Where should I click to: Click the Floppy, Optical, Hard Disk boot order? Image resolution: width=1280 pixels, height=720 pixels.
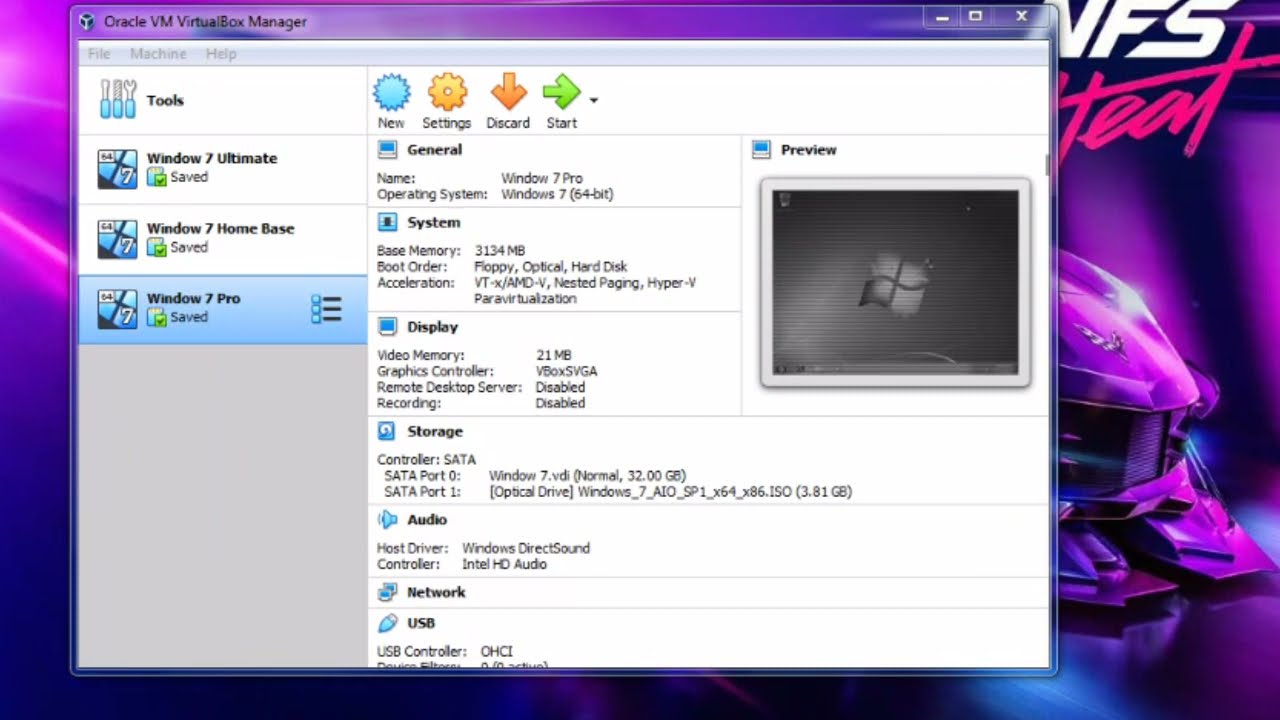click(551, 267)
